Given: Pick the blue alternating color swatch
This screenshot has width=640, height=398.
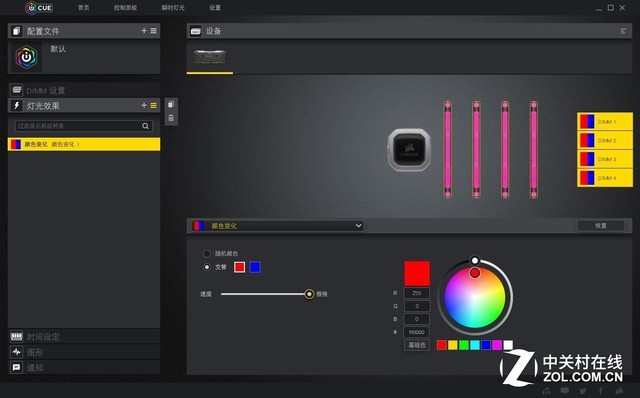Looking at the screenshot, I should click(255, 267).
